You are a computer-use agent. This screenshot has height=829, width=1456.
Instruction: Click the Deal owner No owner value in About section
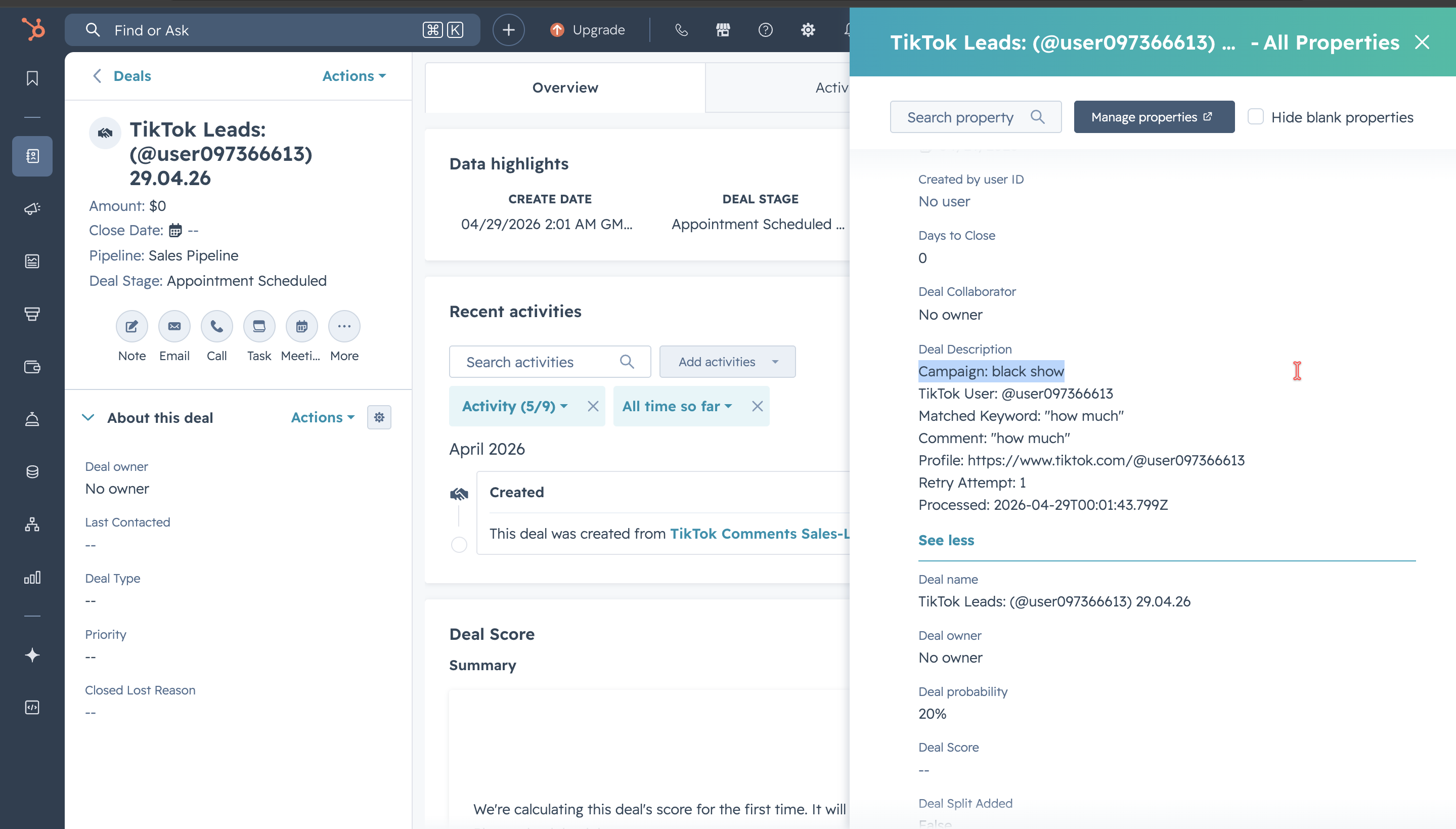pos(117,489)
